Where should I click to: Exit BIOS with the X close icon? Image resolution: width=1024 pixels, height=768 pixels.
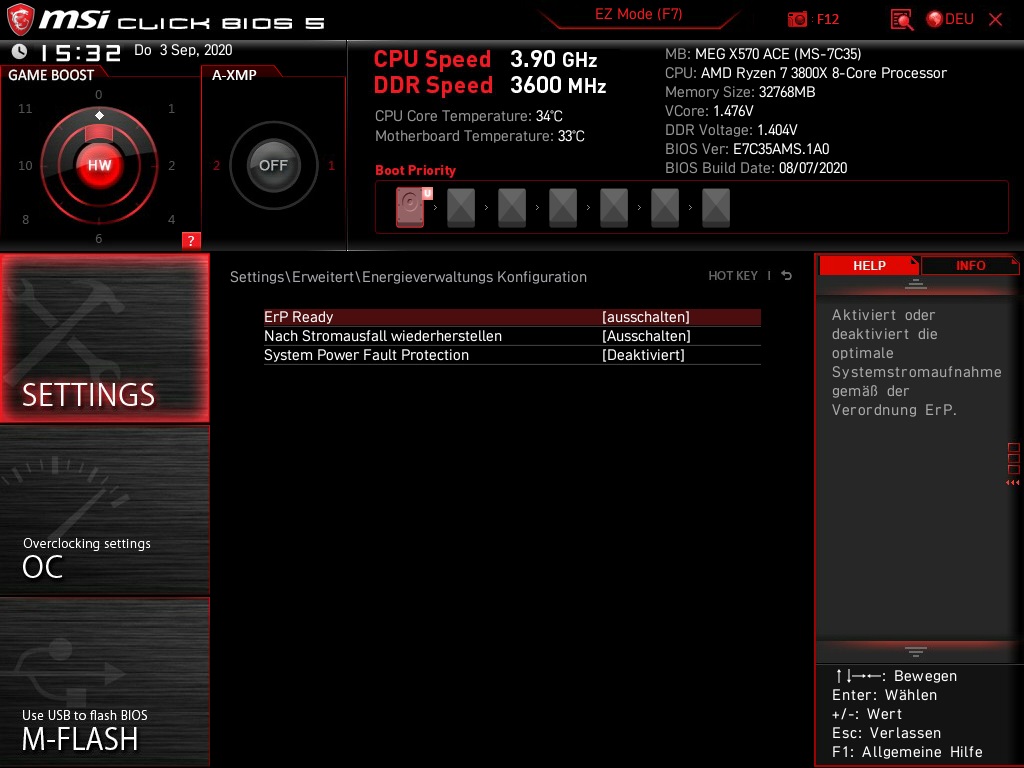coord(995,20)
